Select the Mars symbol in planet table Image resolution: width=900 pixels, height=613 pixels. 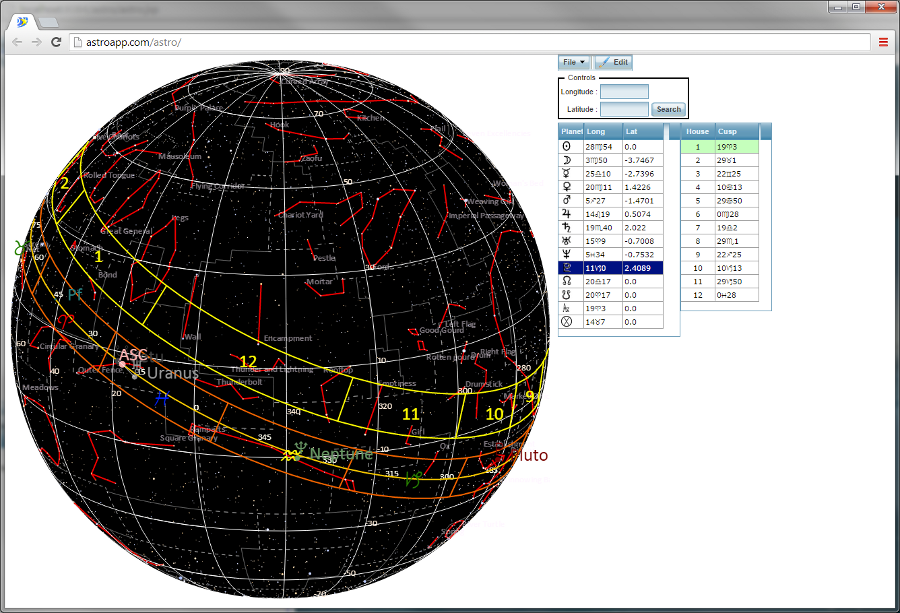pyautogui.click(x=568, y=200)
